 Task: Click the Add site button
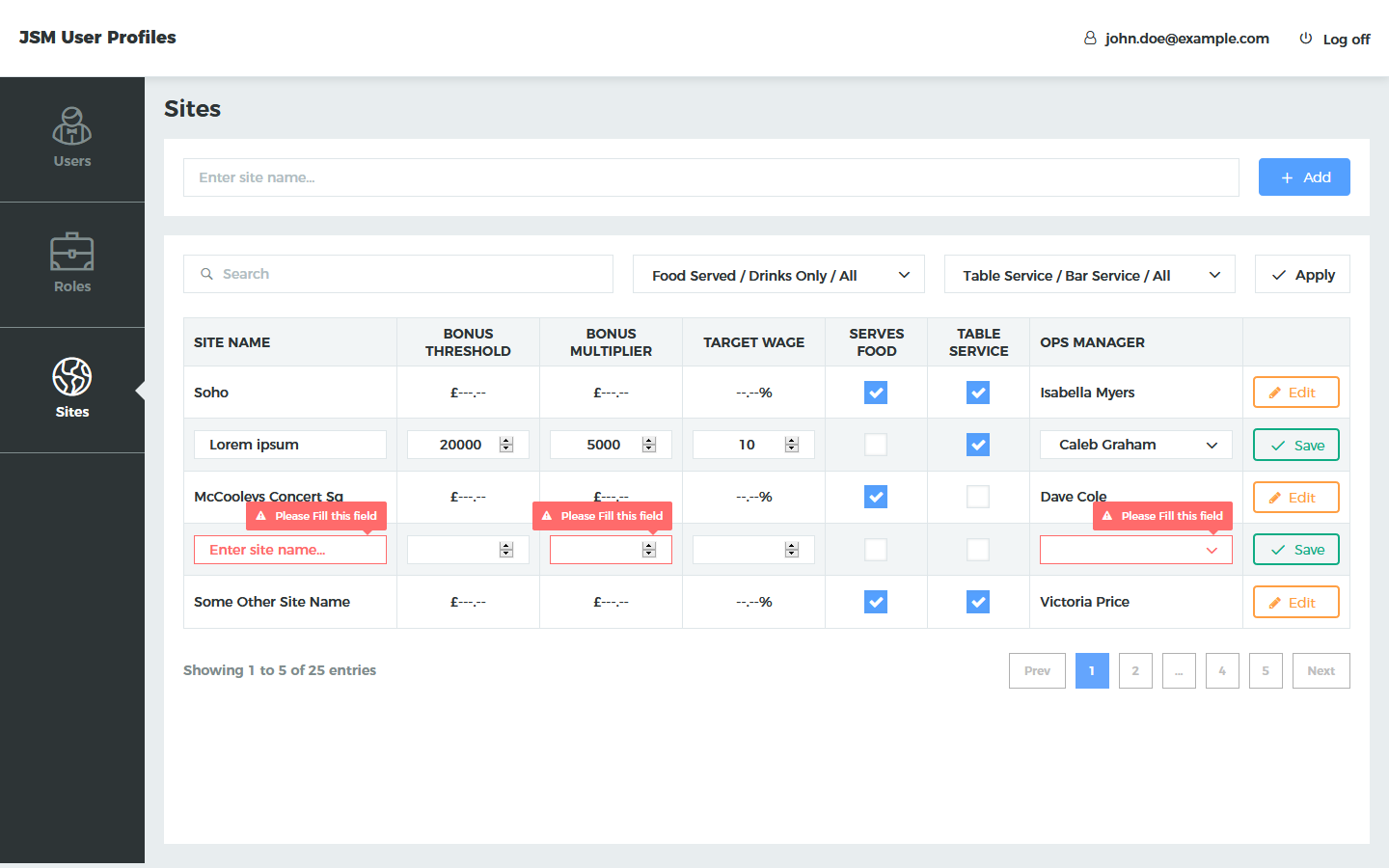click(1304, 177)
